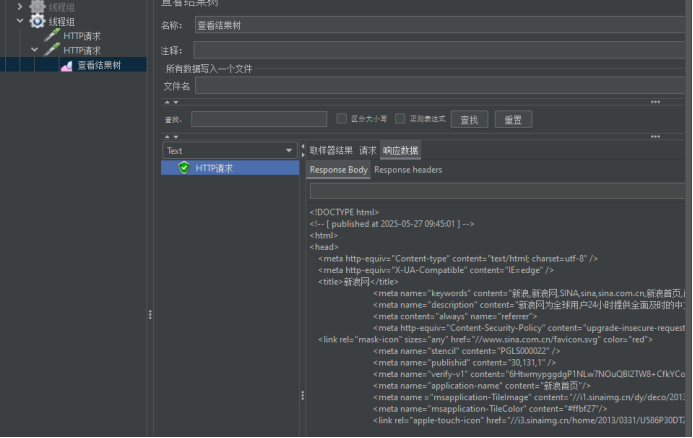
Task: Select the first HTTP请求 tree item
Action: pos(82,36)
